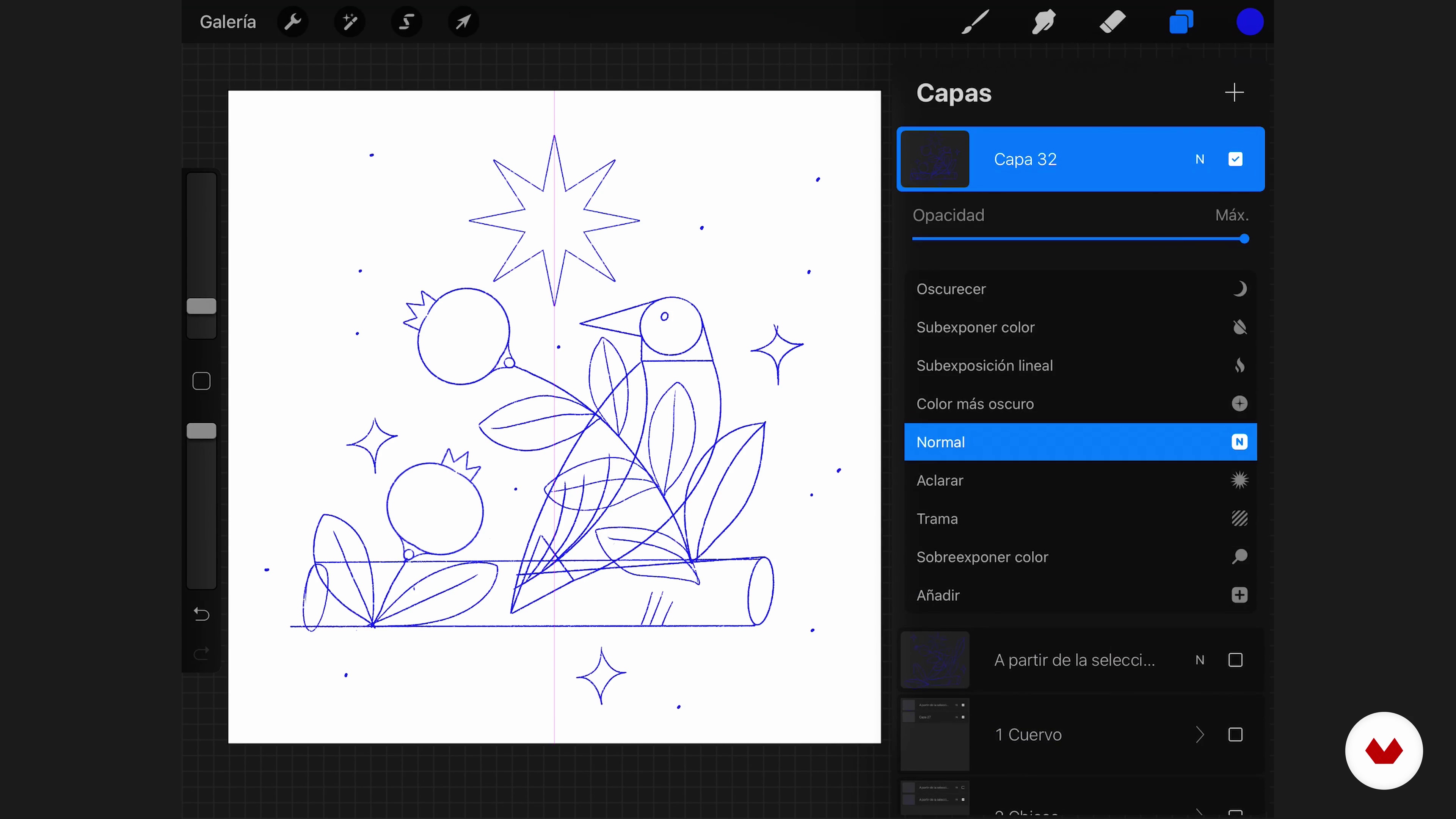This screenshot has width=1456, height=819.
Task: Open the Actions wrench menu
Action: (293, 22)
